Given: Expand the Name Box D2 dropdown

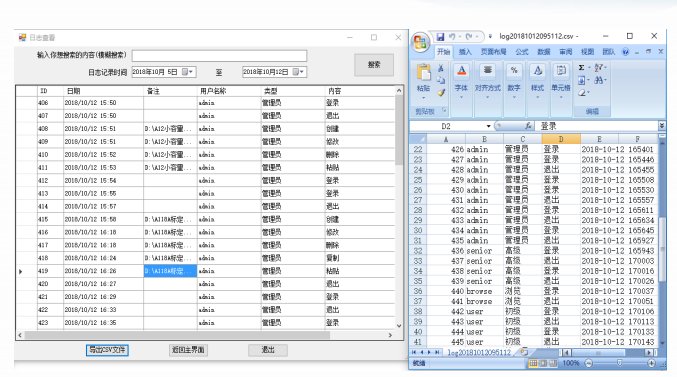Looking at the screenshot, I should point(488,126).
